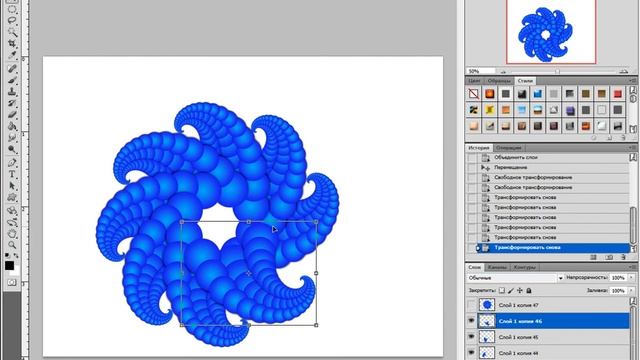Select the History Brush tool

click(12, 103)
